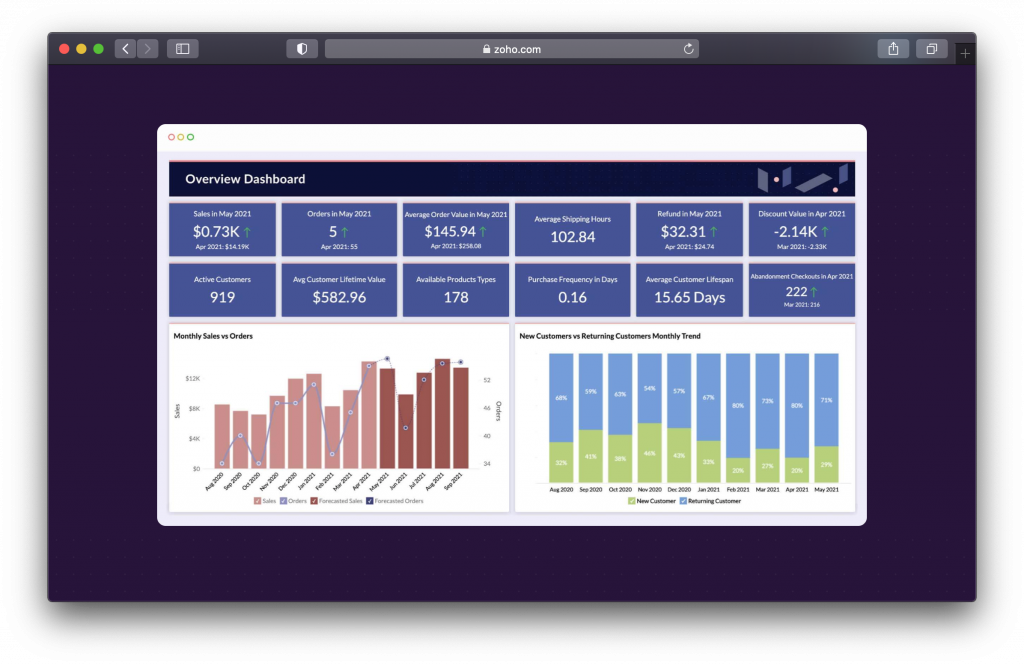The height and width of the screenshot is (665, 1024).
Task: Click the "Apr 2021: $14.19K" comparison text
Action: click(x=222, y=247)
